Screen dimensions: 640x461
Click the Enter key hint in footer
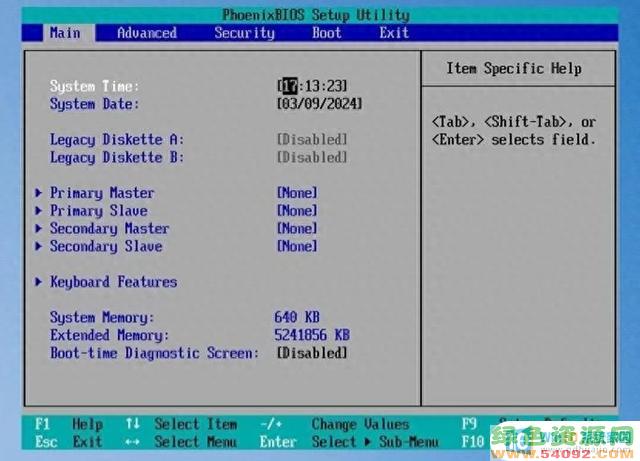tap(278, 442)
